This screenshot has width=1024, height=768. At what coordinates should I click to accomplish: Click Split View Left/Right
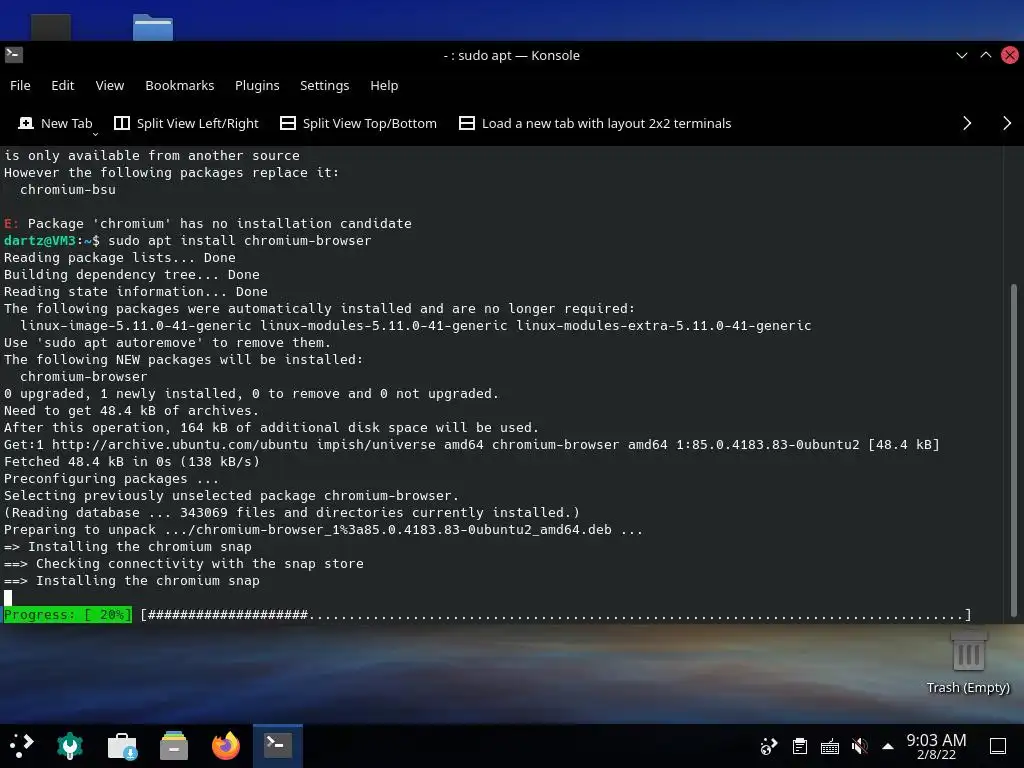[187, 123]
